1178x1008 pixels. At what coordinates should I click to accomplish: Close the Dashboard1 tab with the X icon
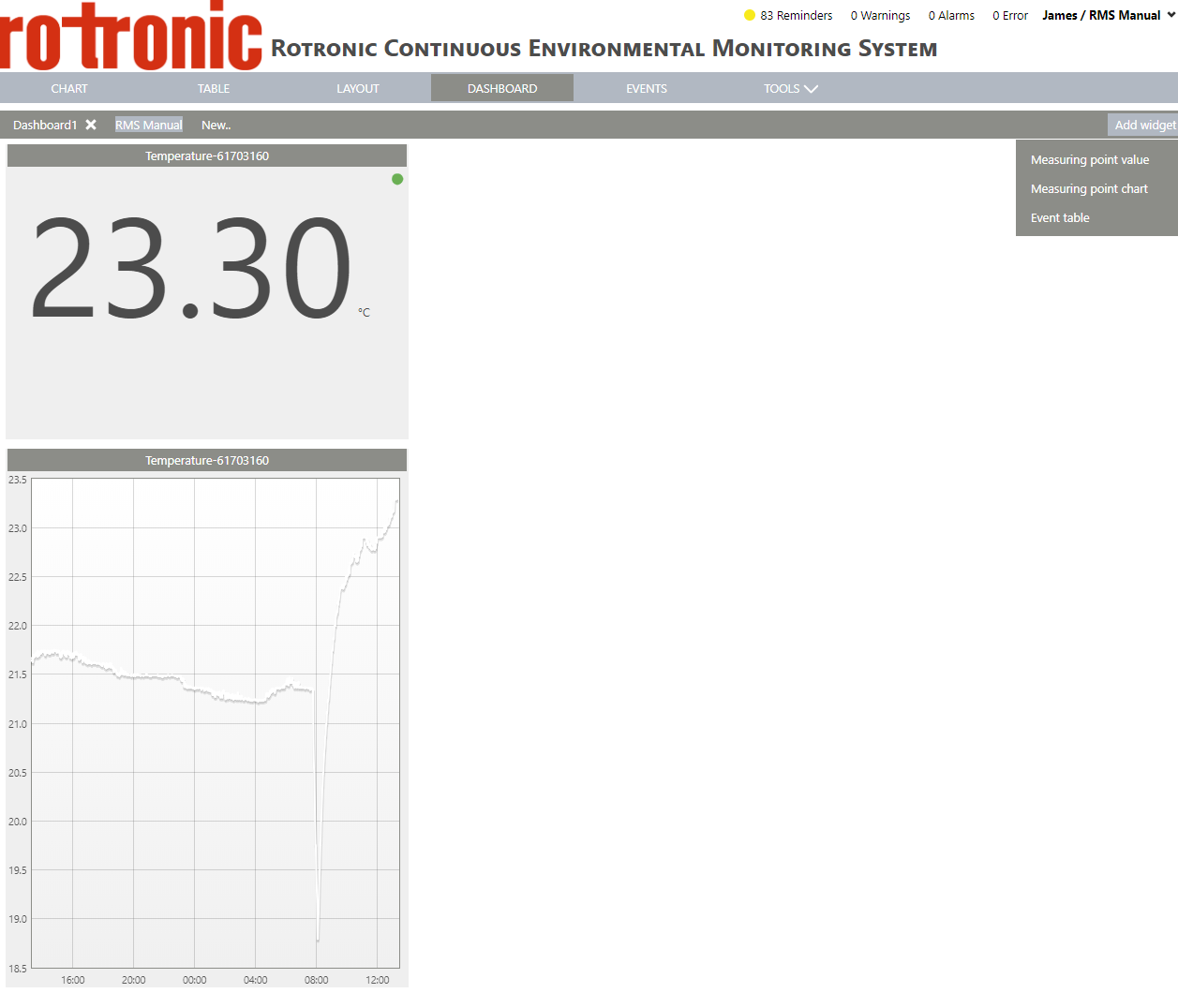click(91, 125)
